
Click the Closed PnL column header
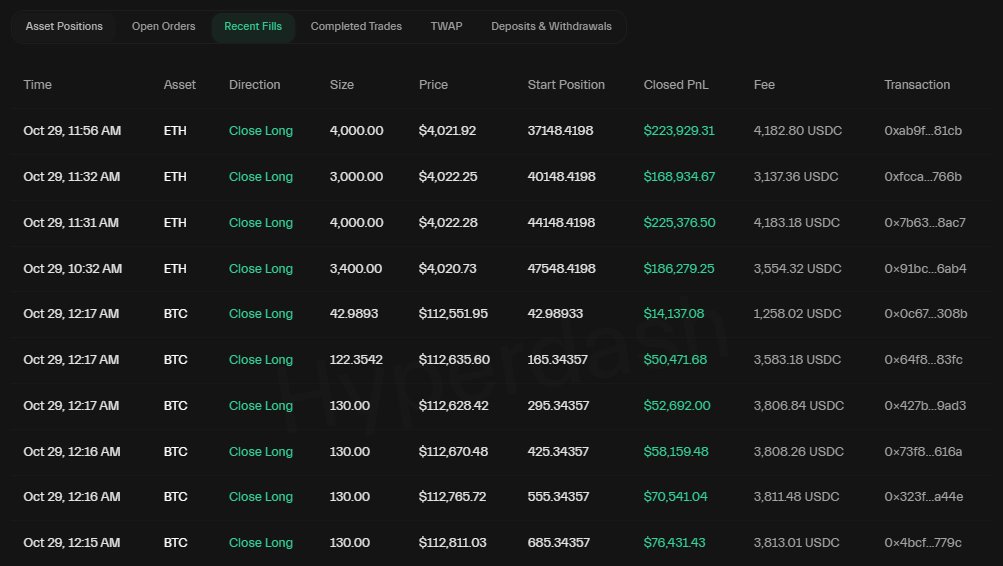point(676,85)
